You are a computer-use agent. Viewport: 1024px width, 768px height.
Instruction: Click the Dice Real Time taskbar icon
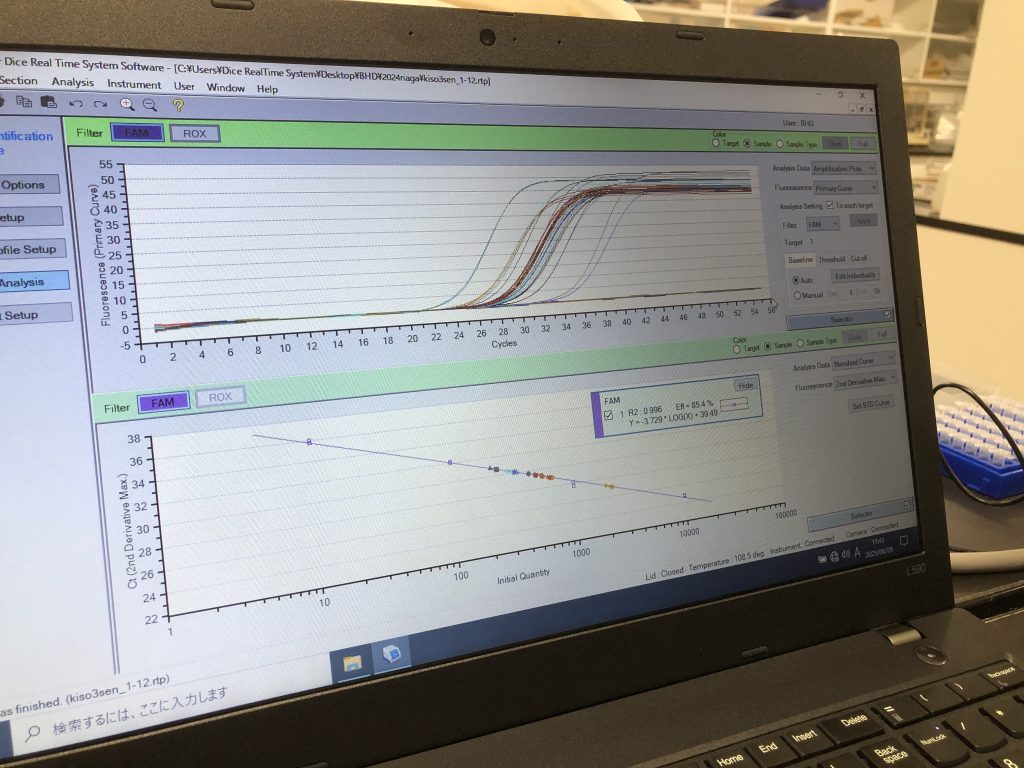click(x=391, y=657)
